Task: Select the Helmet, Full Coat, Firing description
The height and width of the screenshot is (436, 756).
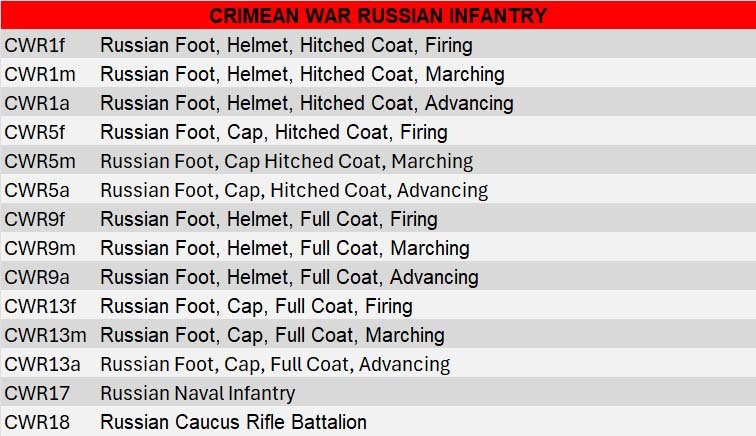Action: click(x=270, y=219)
